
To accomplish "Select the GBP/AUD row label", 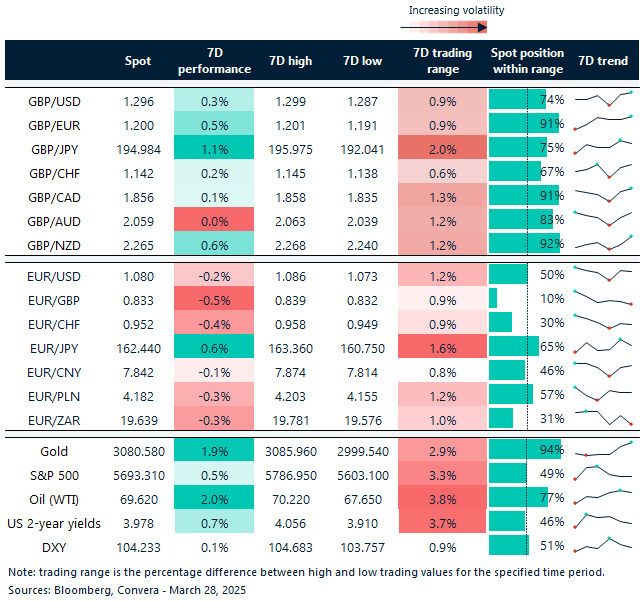I will (x=54, y=221).
